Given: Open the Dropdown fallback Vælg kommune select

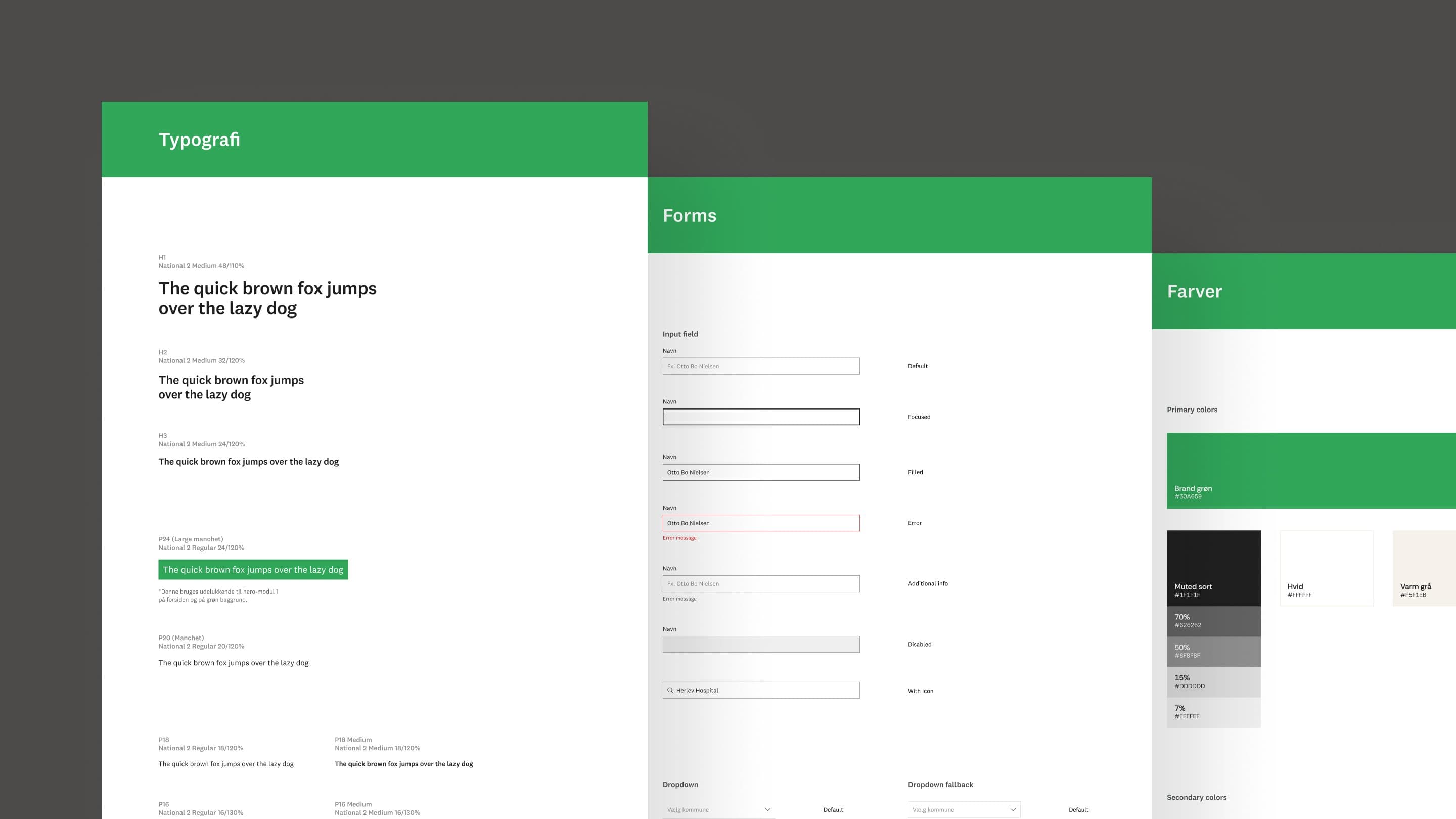Looking at the screenshot, I should tap(964, 809).
